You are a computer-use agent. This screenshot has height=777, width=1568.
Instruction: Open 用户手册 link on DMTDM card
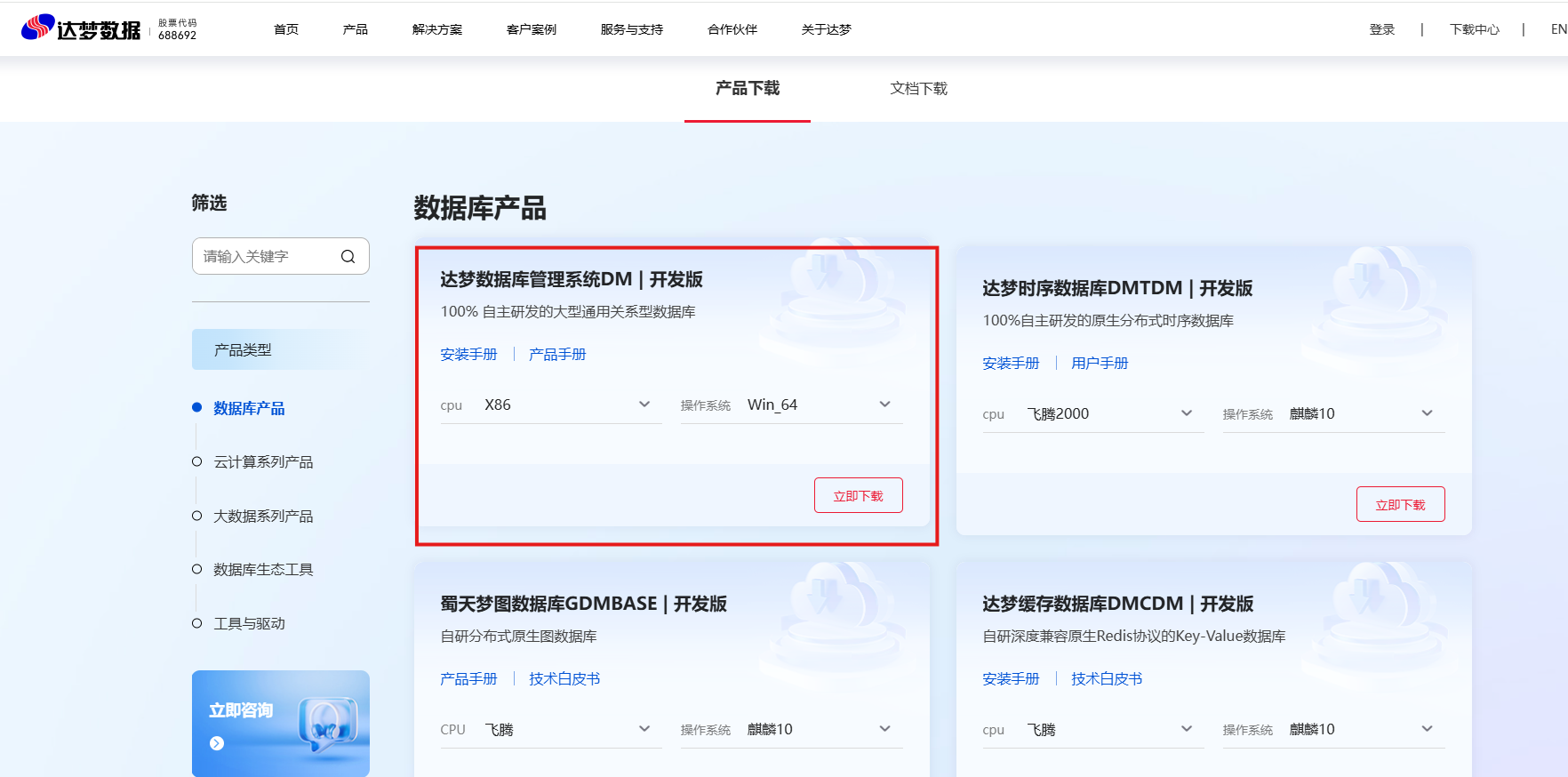pyautogui.click(x=1100, y=364)
